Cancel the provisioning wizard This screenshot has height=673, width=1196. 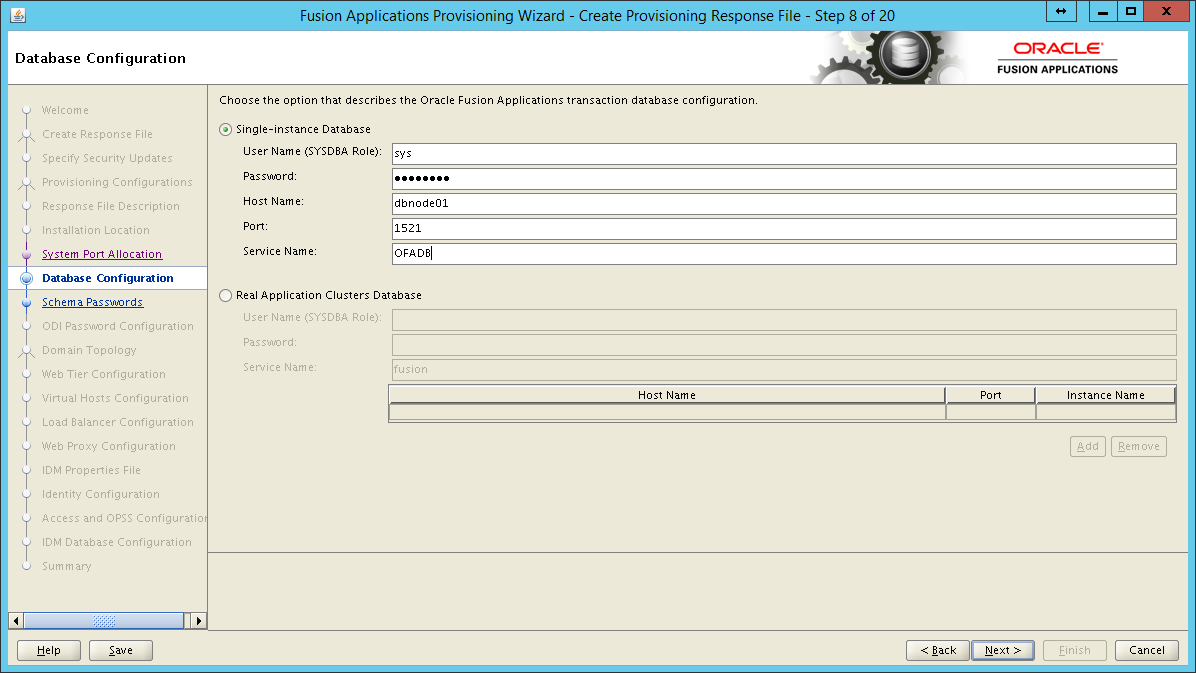point(1146,650)
